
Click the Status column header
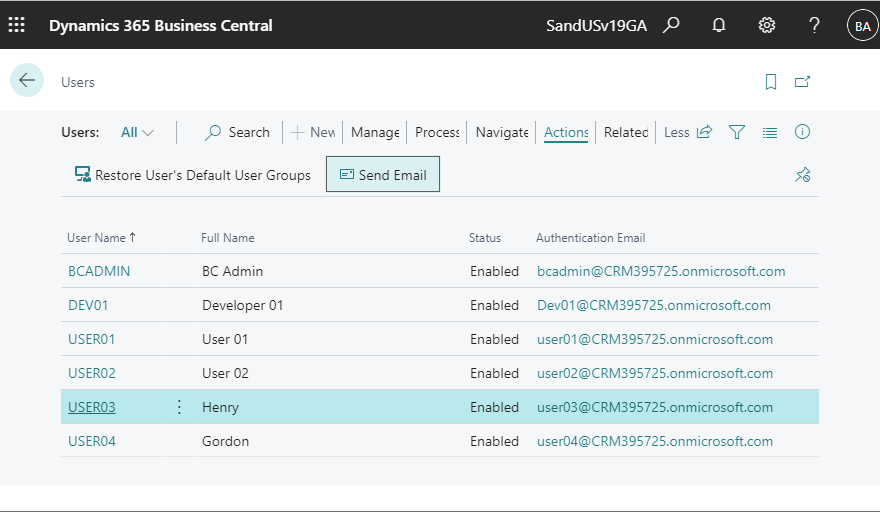pyautogui.click(x=485, y=238)
